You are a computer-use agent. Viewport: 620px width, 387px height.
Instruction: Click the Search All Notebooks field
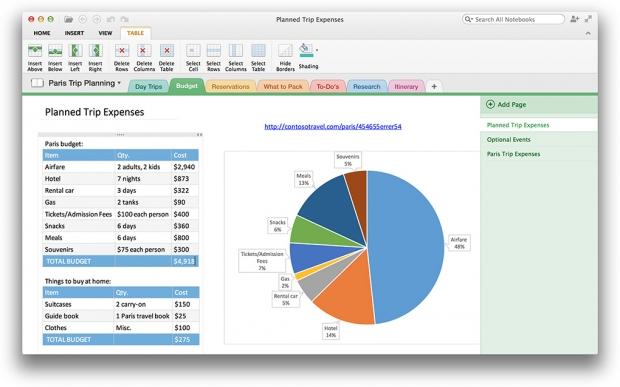[x=513, y=19]
